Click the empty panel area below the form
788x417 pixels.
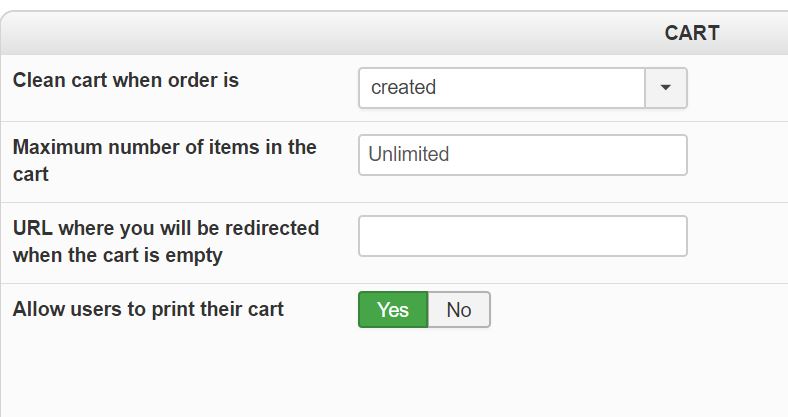click(400, 375)
